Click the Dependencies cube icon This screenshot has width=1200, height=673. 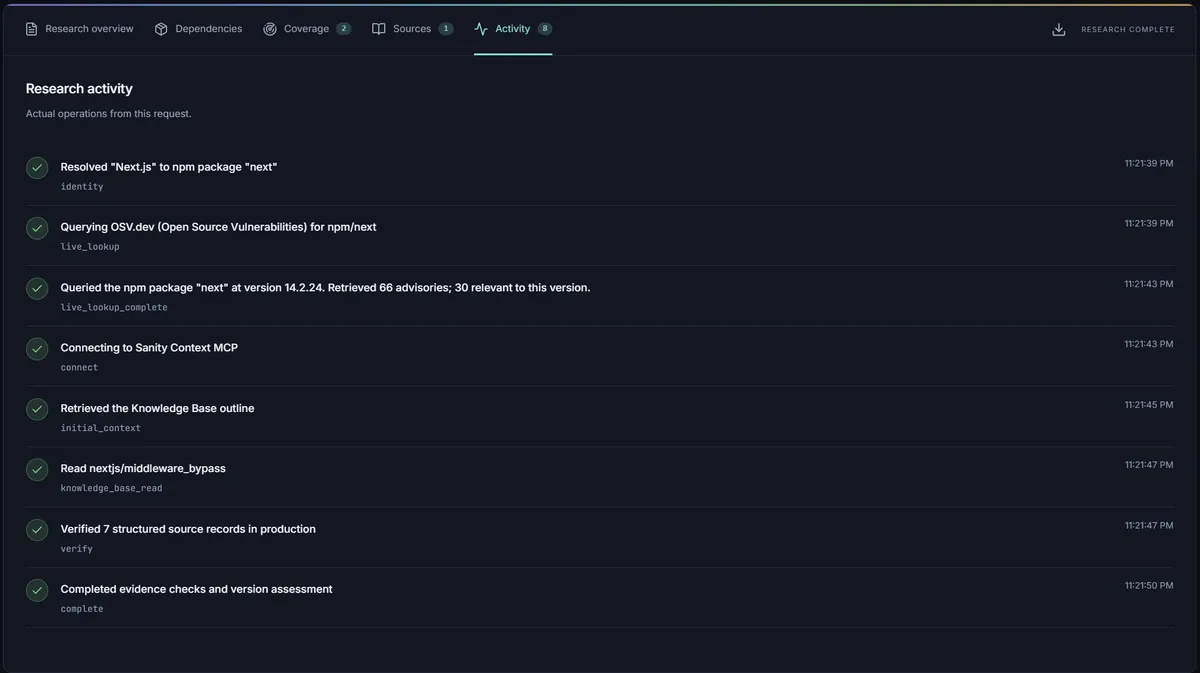[x=161, y=29]
